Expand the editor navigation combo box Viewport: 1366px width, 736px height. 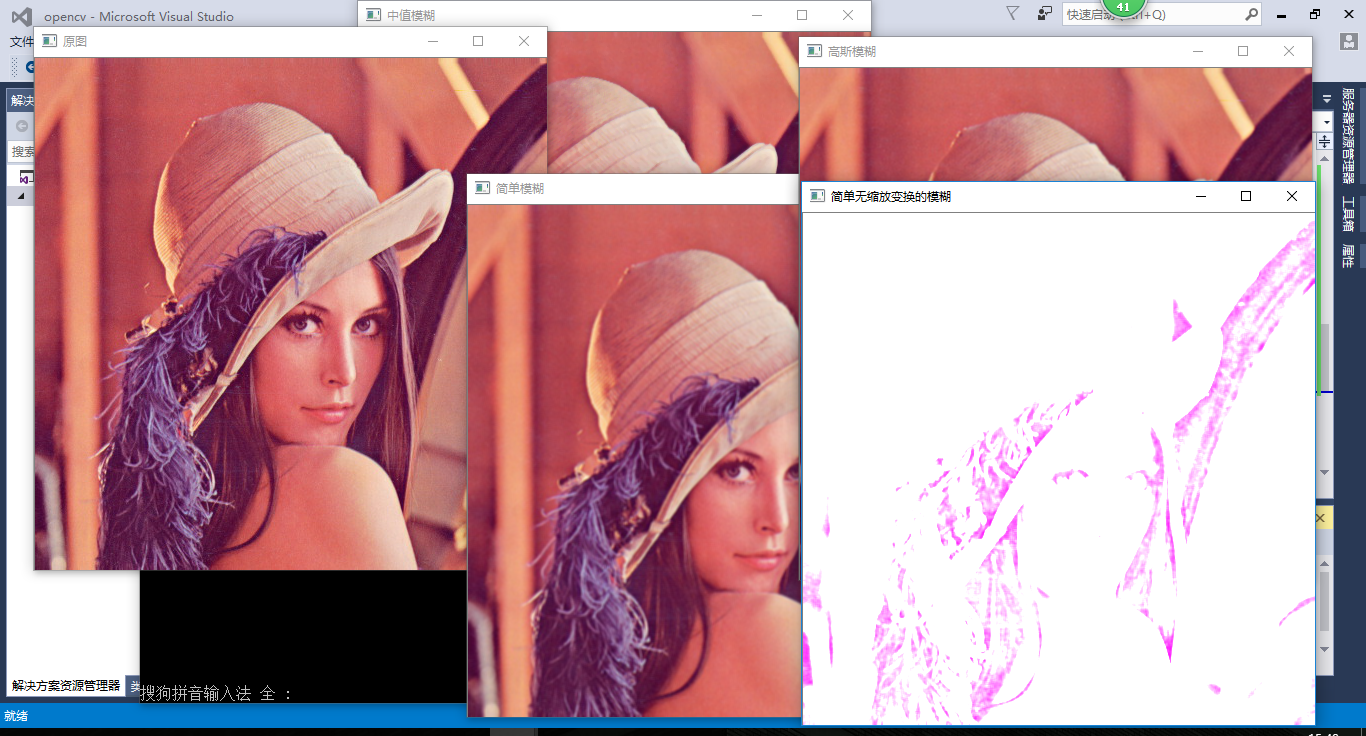(x=1326, y=122)
